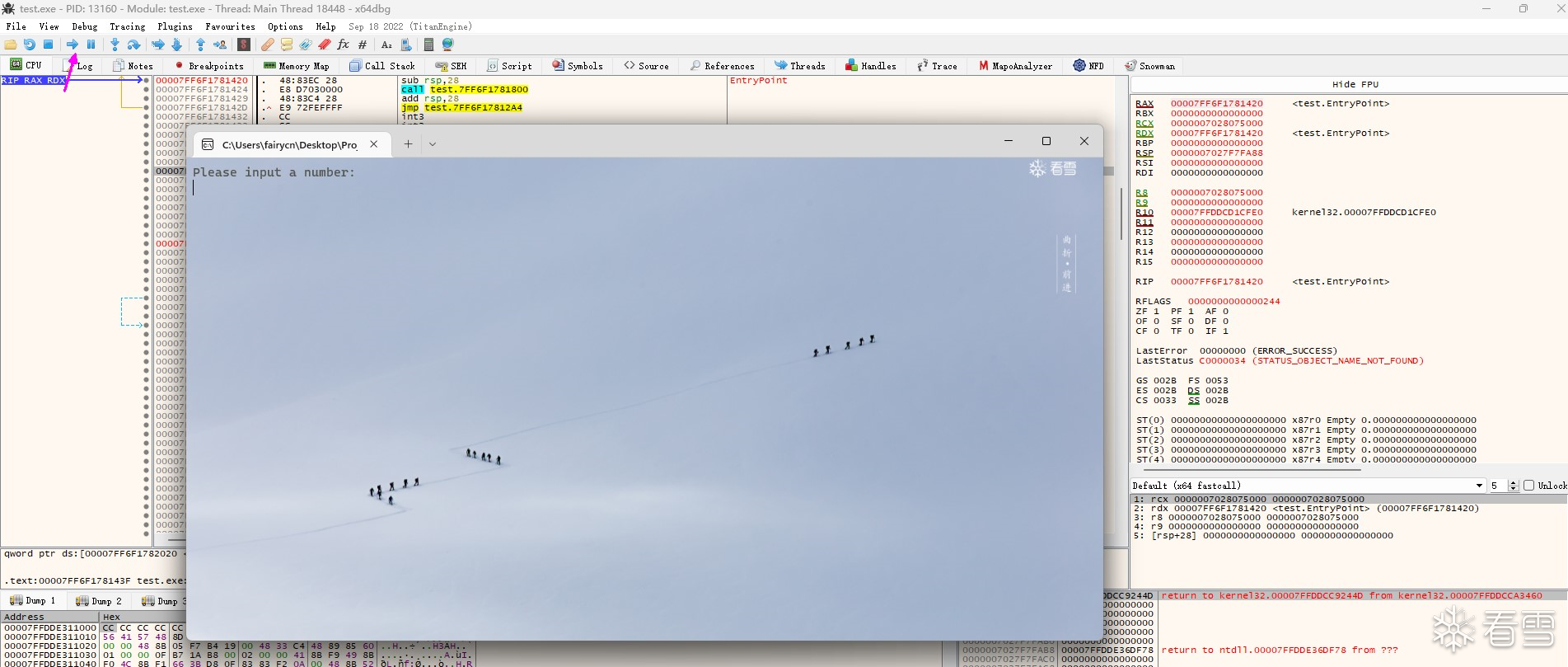
Task: Open the Variables hash icon
Action: click(x=363, y=45)
